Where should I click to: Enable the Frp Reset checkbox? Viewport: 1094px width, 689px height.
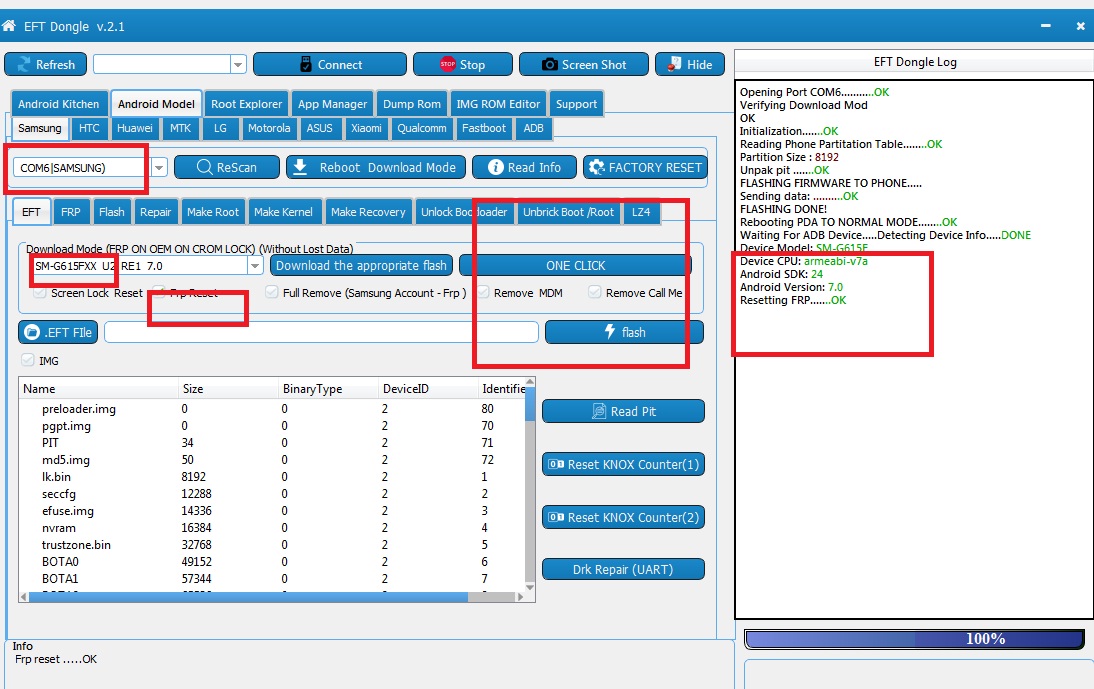tap(159, 292)
